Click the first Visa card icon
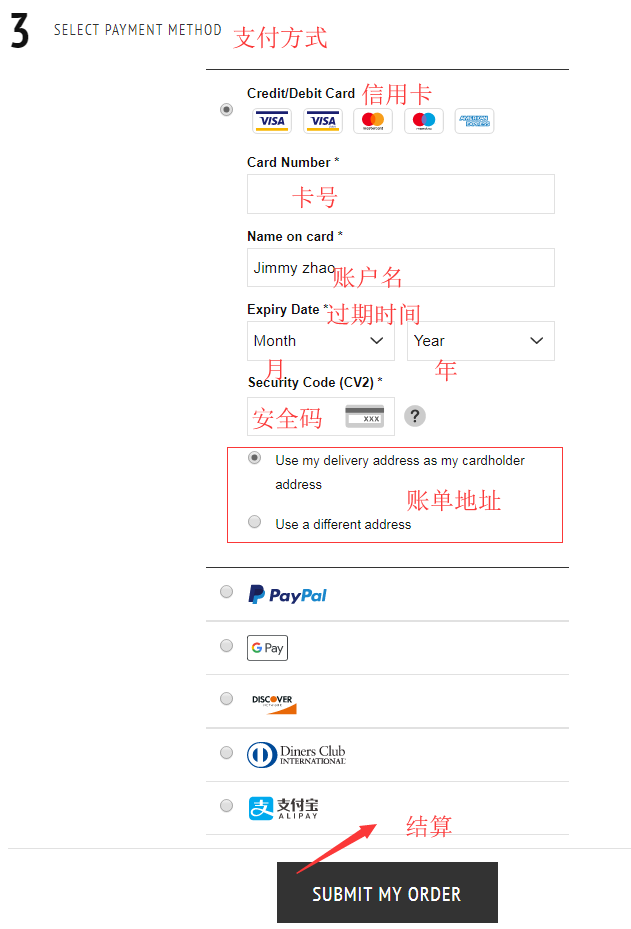This screenshot has width=631, height=929. [272, 121]
